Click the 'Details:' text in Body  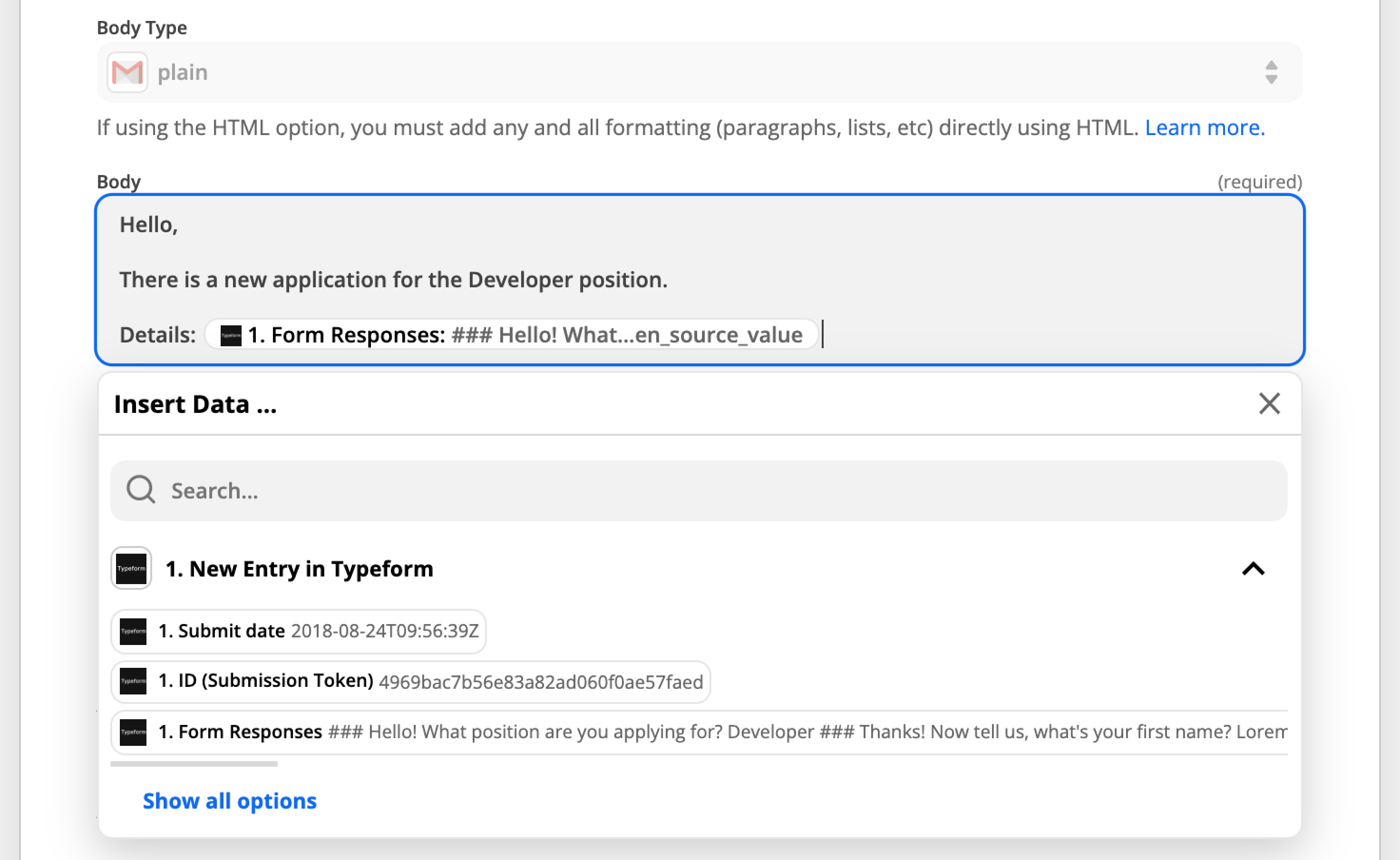[157, 335]
